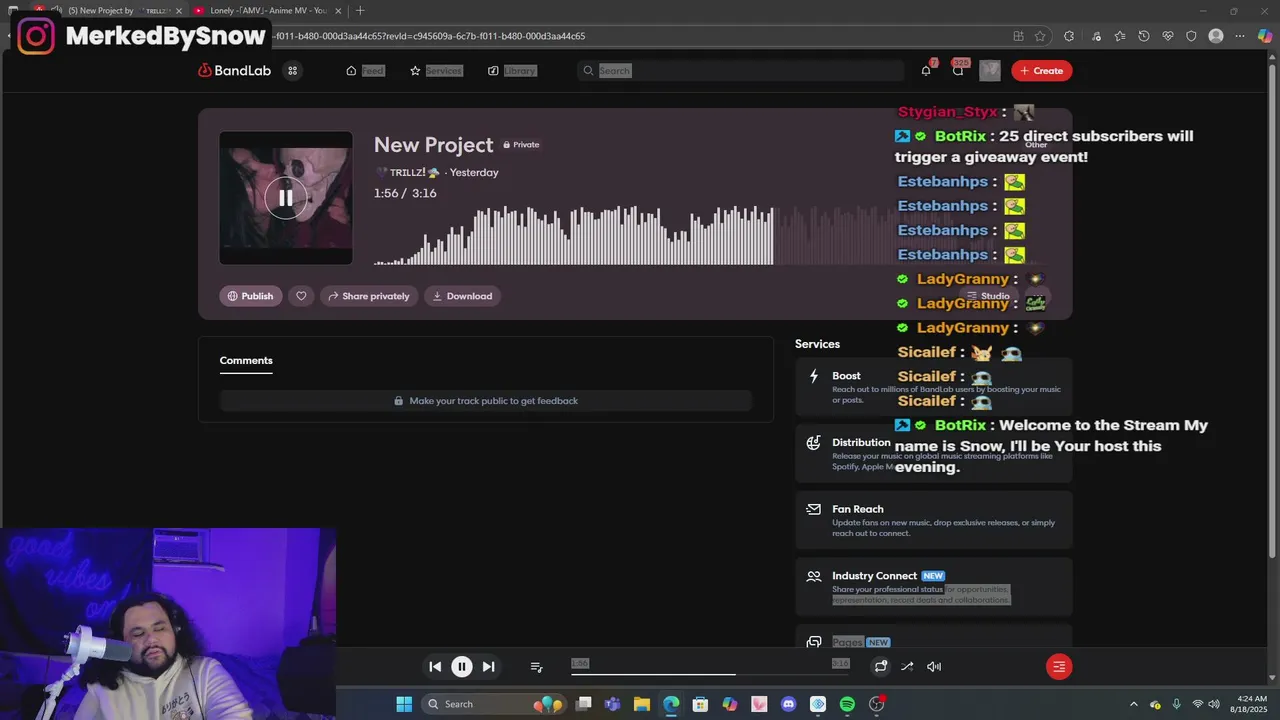Click the red queue panel button
Image resolution: width=1280 pixels, height=720 pixels.
(1059, 667)
